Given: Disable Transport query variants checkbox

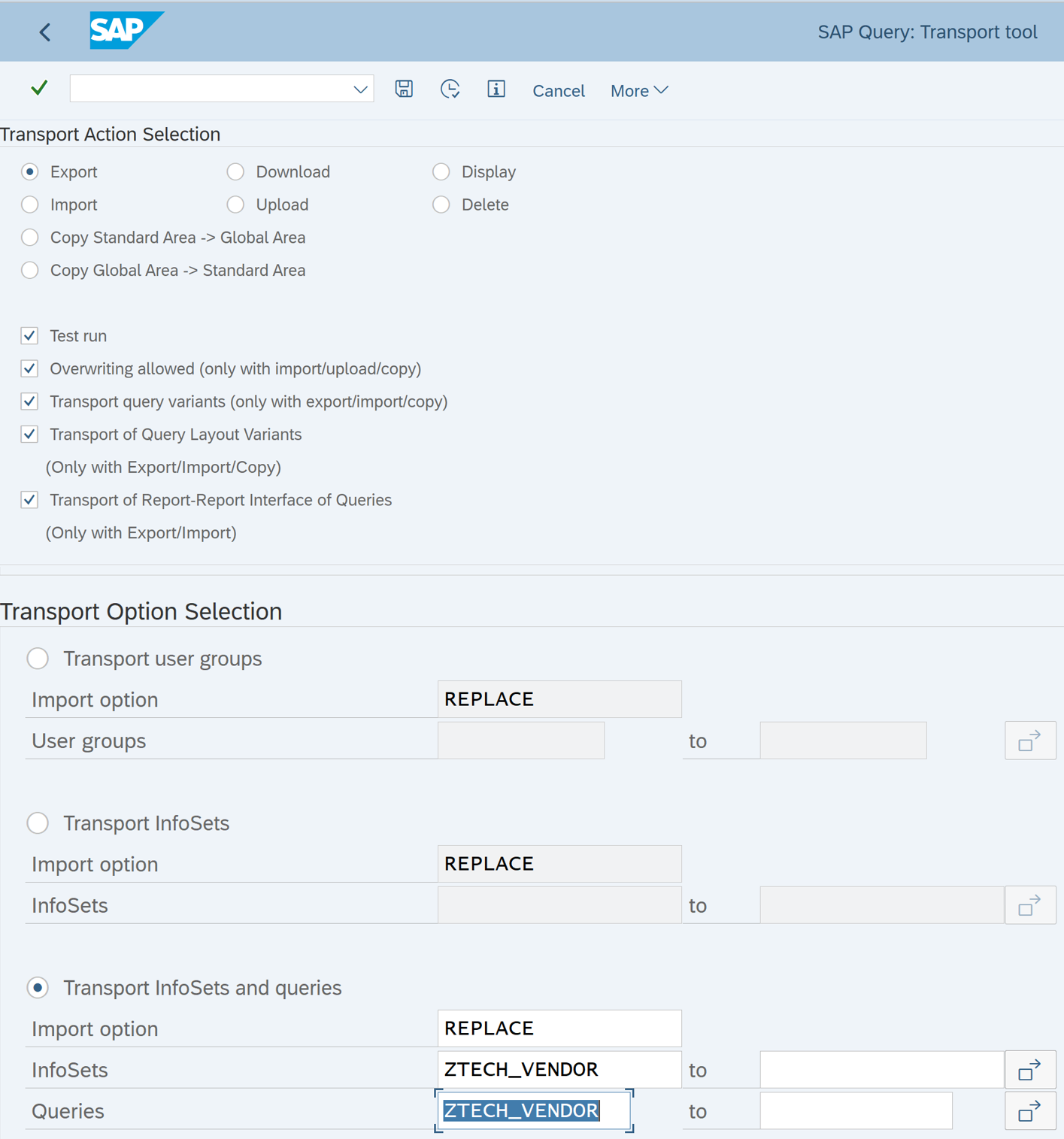Looking at the screenshot, I should coord(30,401).
